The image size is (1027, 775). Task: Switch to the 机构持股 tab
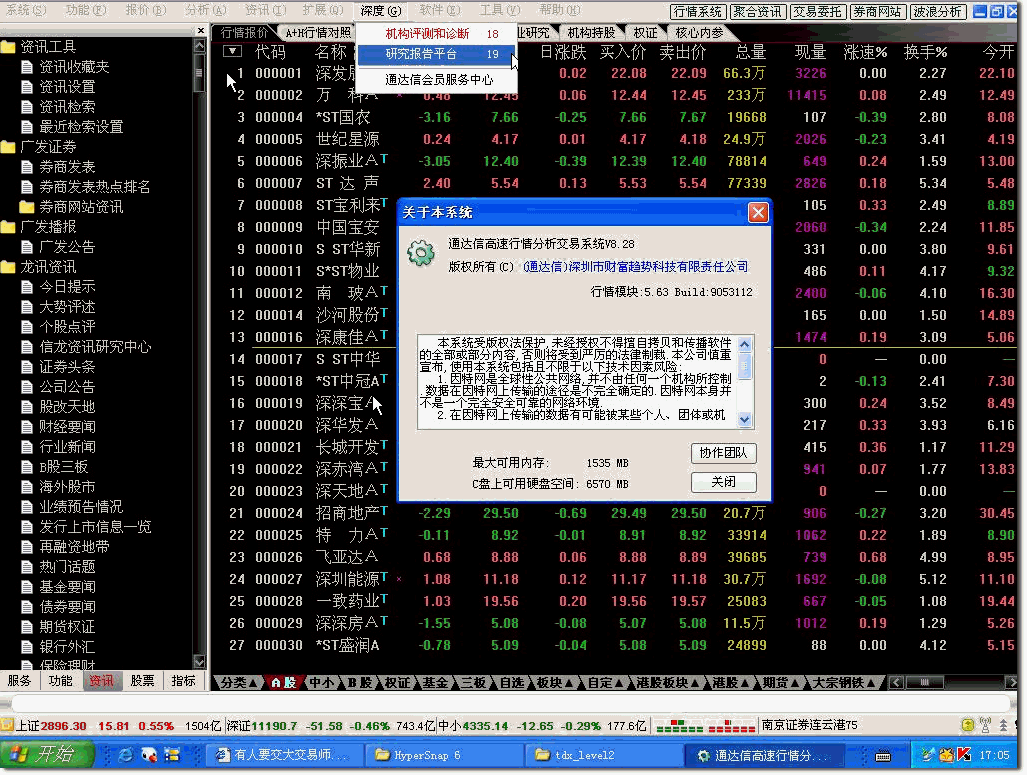[x=591, y=33]
